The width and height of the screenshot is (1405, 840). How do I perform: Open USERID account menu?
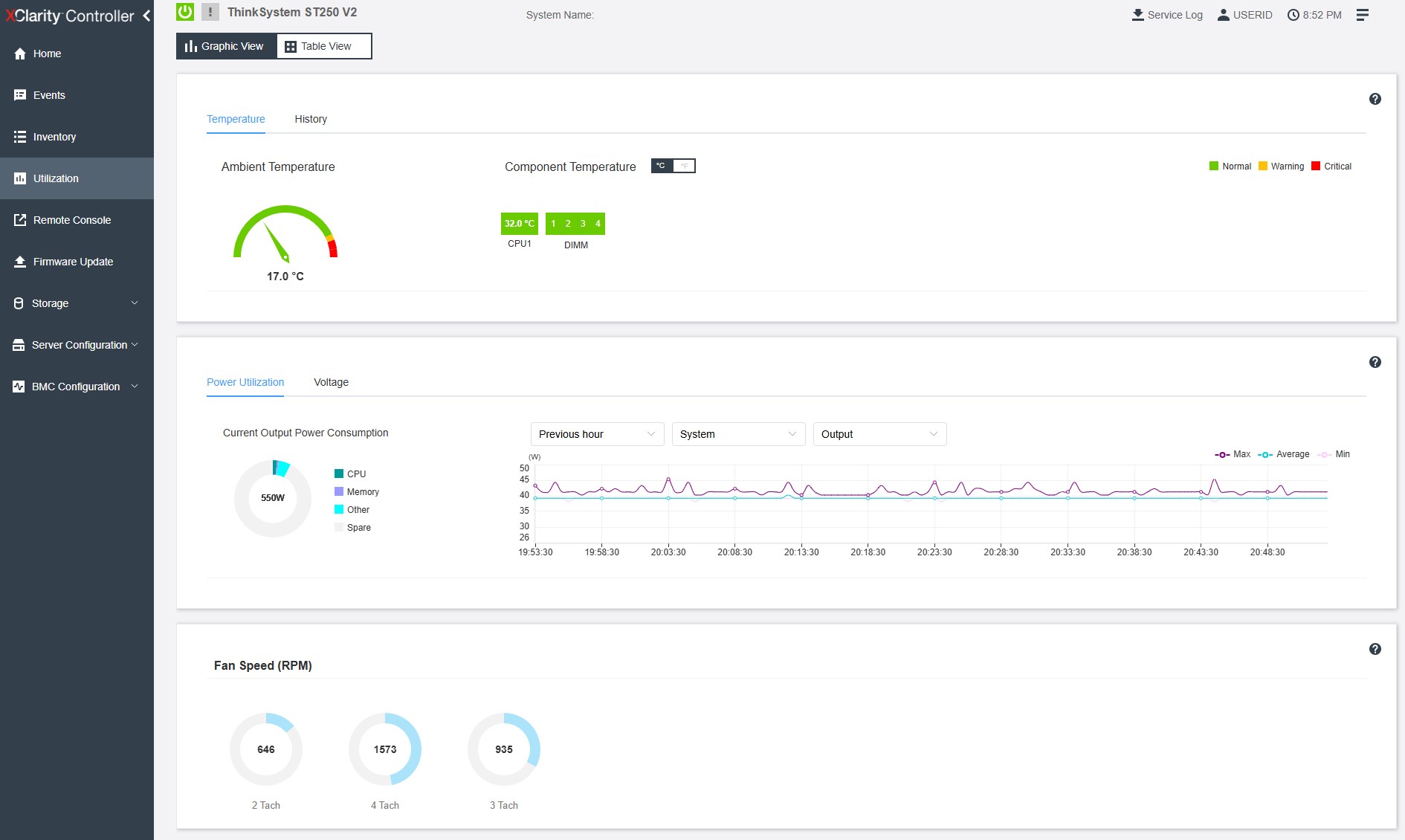pyautogui.click(x=1244, y=15)
